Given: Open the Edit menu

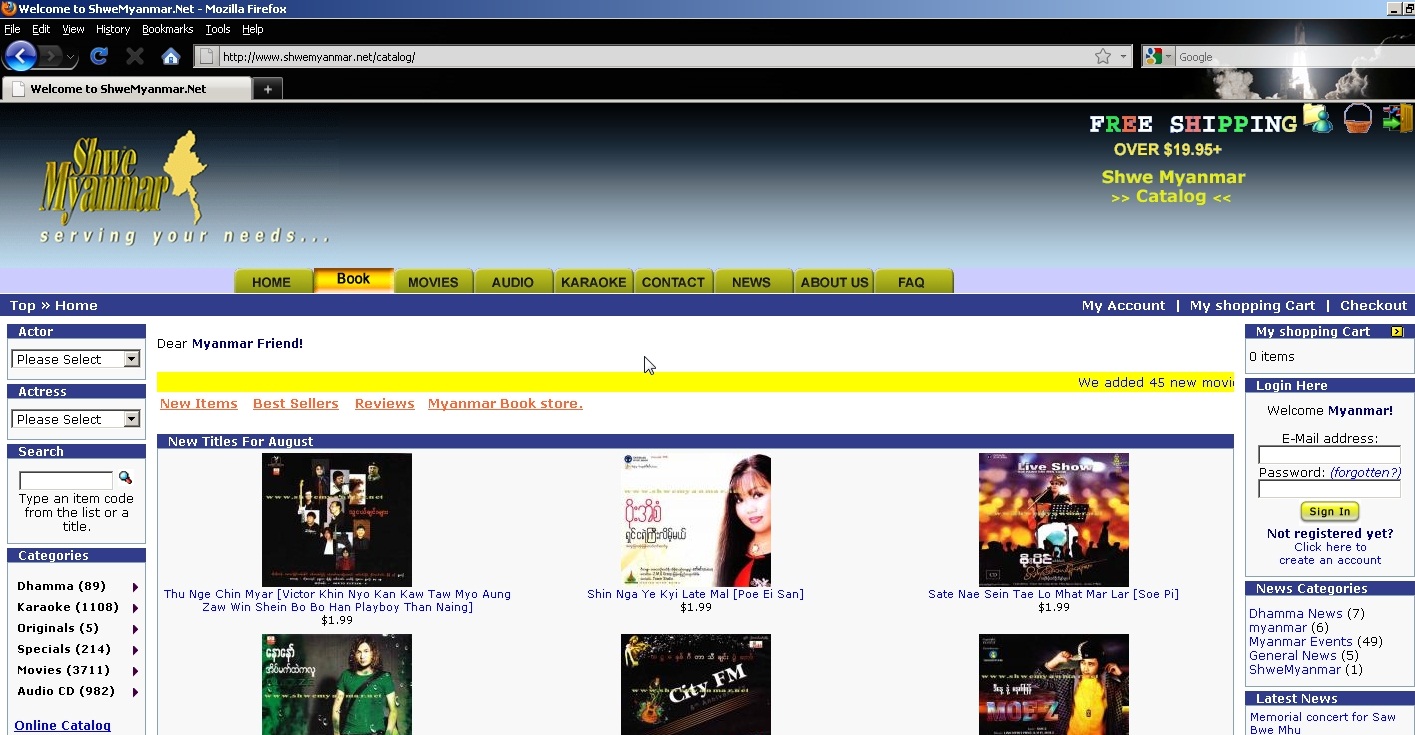Looking at the screenshot, I should point(41,29).
